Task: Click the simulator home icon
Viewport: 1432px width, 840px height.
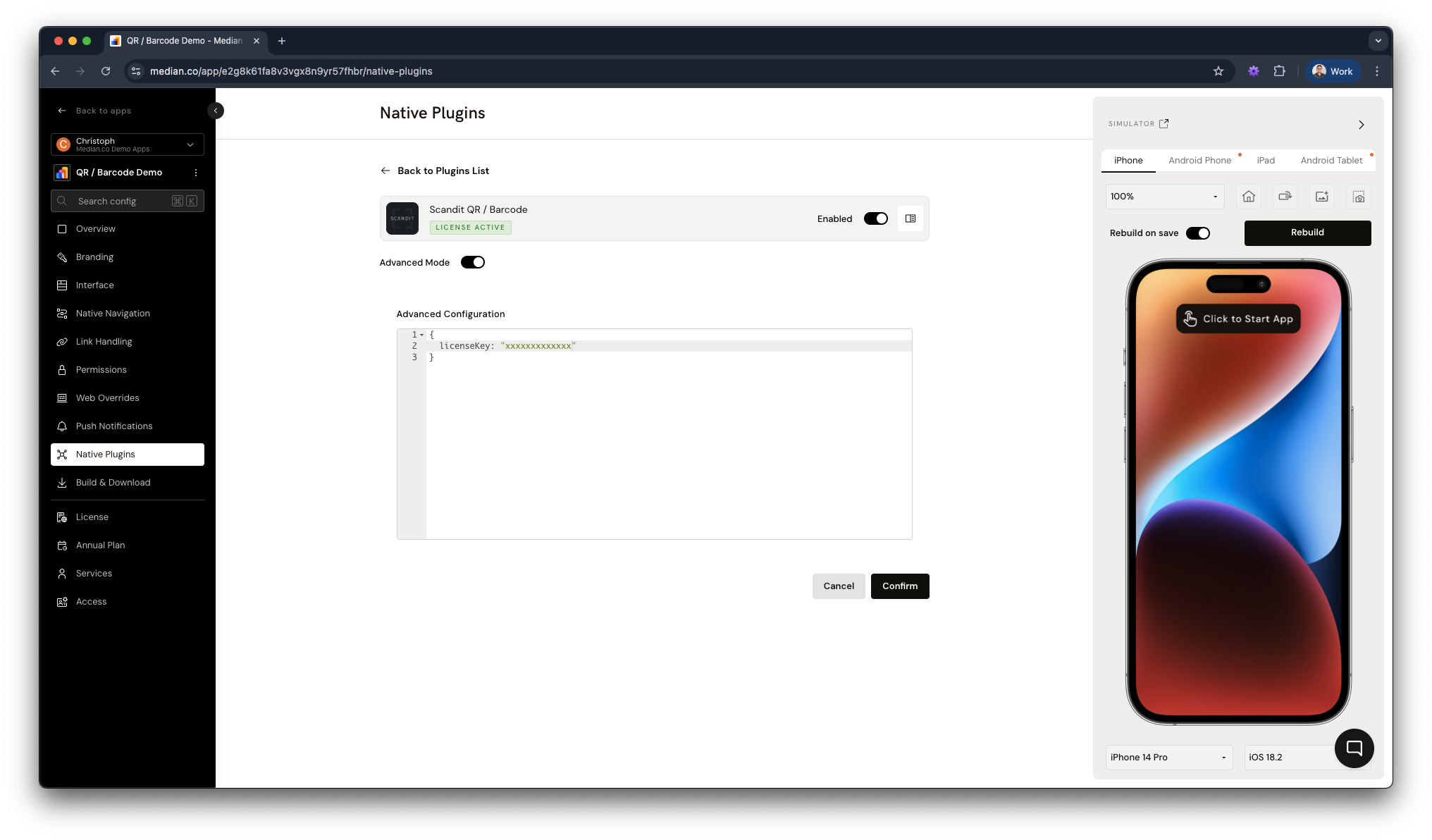Action: (1249, 197)
